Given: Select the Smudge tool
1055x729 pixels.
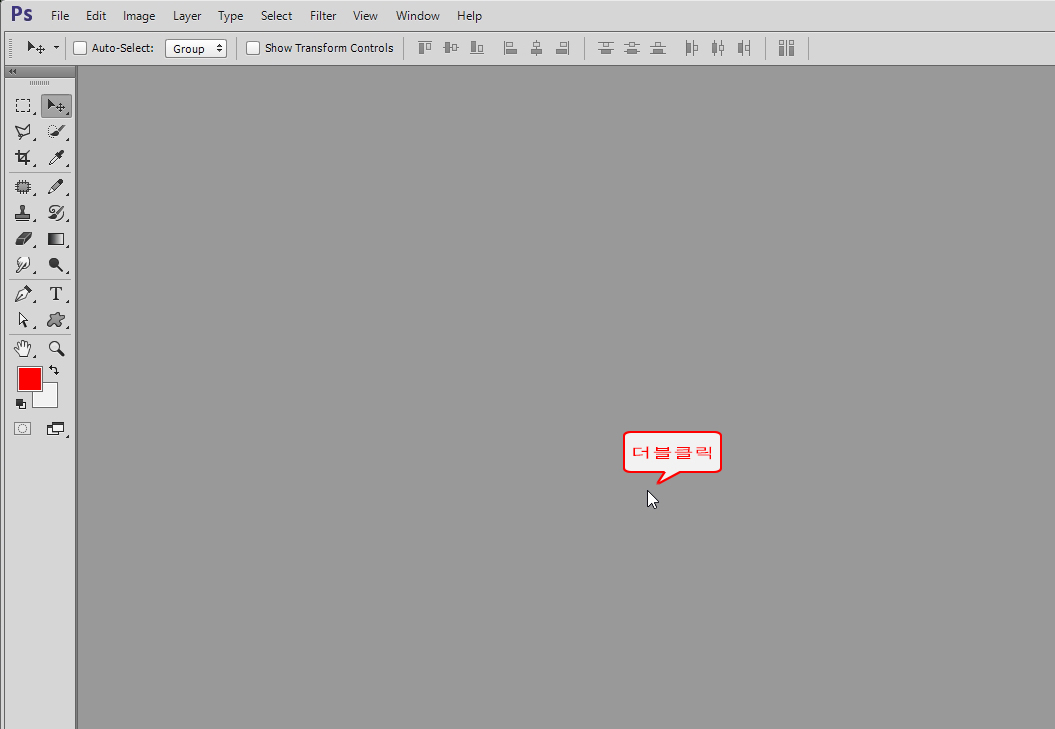Looking at the screenshot, I should pos(24,265).
